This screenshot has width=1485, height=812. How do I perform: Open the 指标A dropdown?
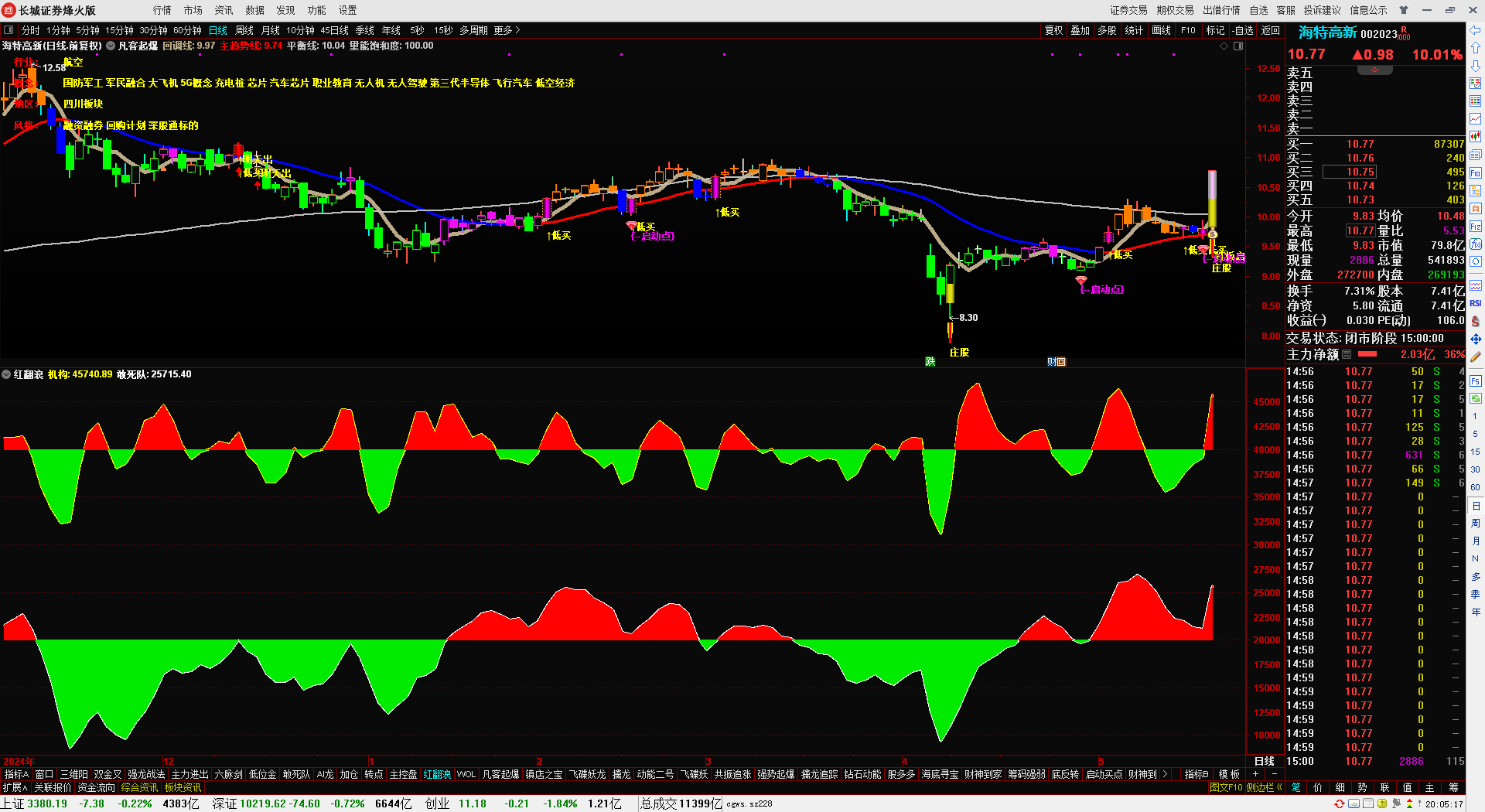point(16,774)
